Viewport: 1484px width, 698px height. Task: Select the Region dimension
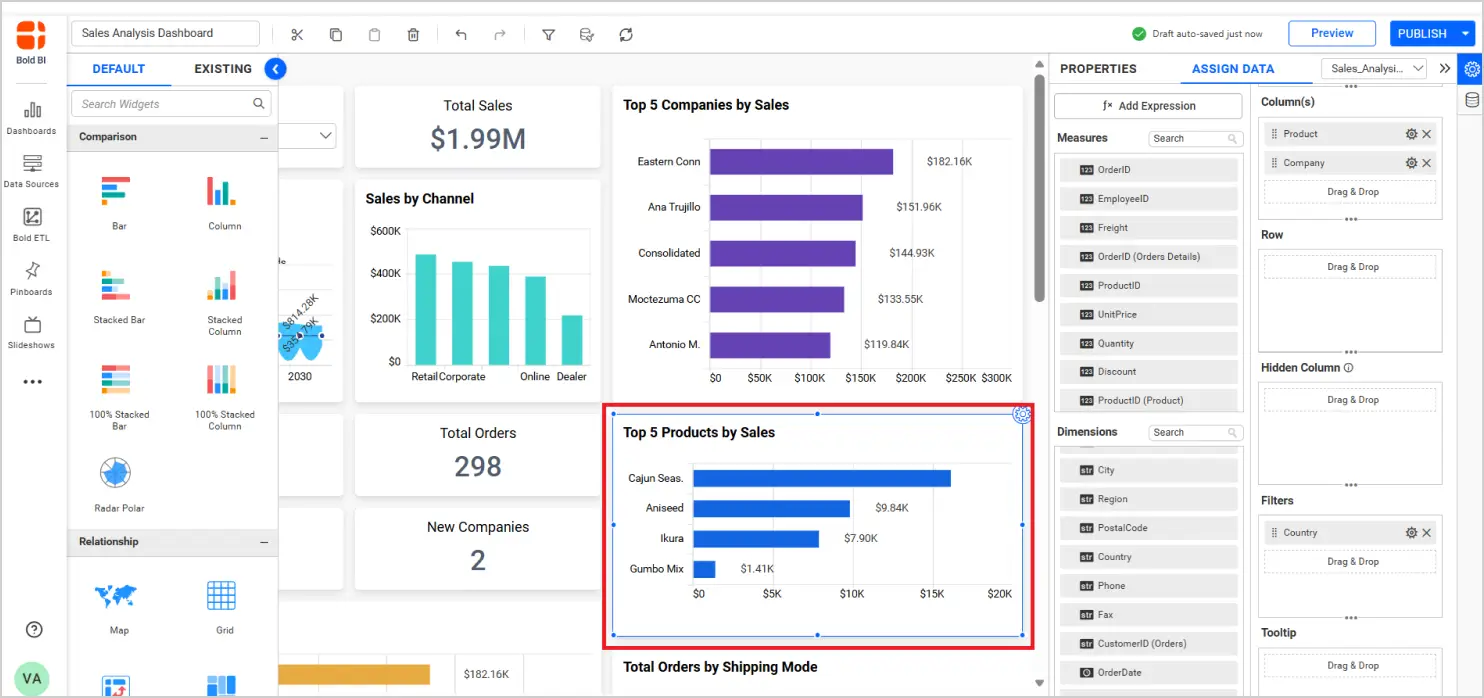tap(1149, 499)
